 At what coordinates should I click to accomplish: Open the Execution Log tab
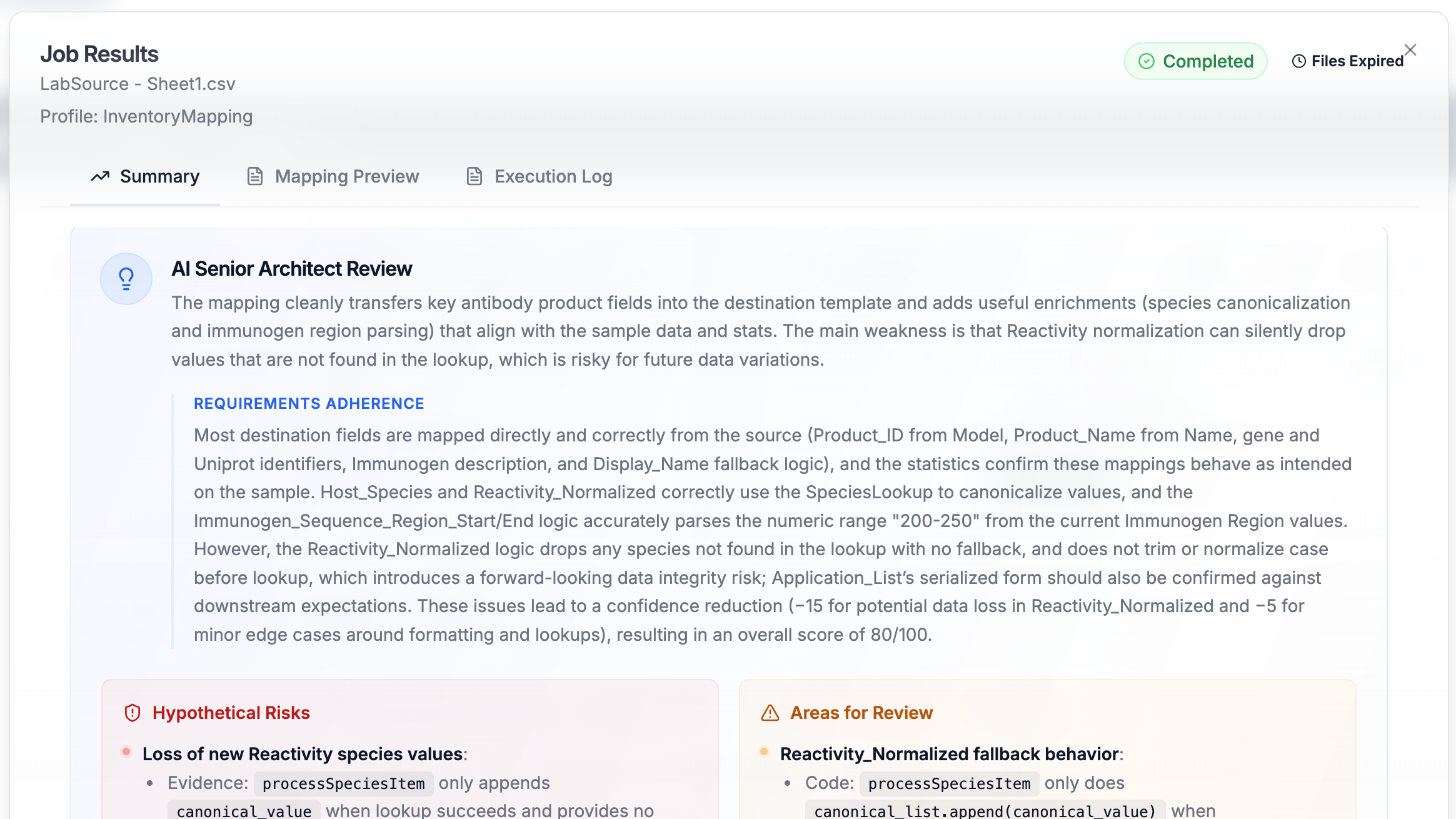[x=553, y=176]
